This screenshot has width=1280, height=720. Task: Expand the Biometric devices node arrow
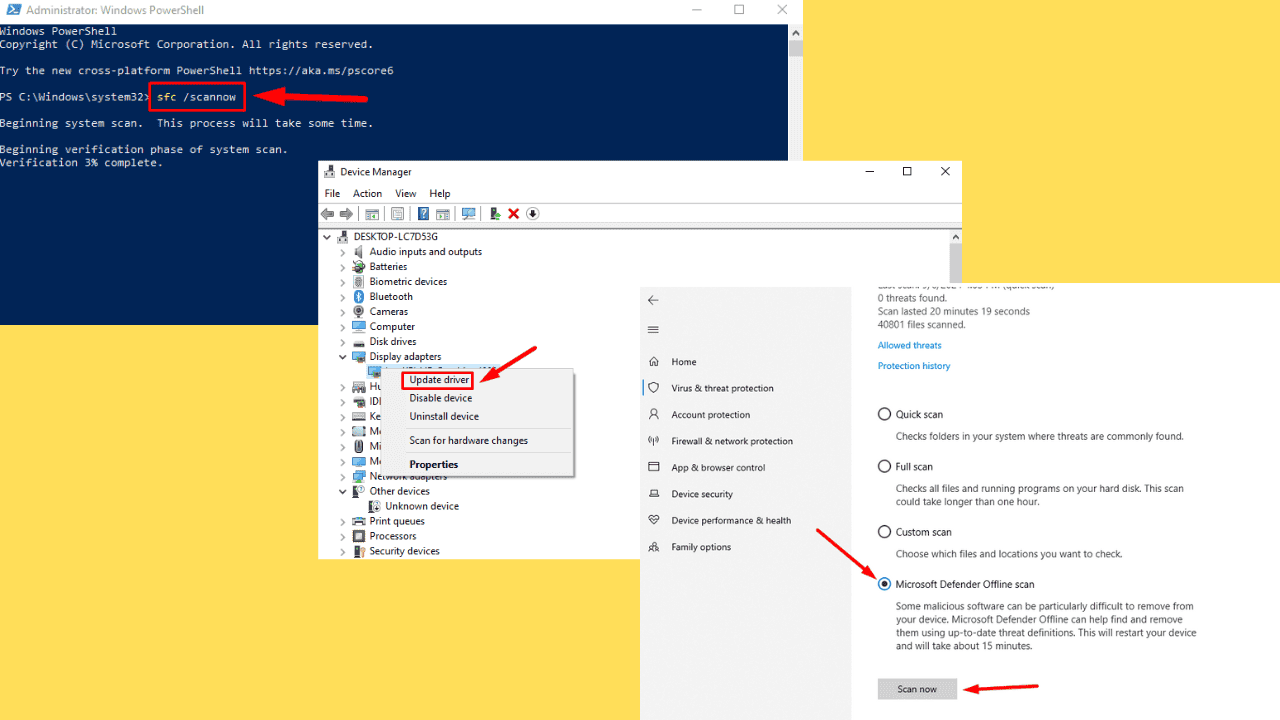(x=343, y=282)
